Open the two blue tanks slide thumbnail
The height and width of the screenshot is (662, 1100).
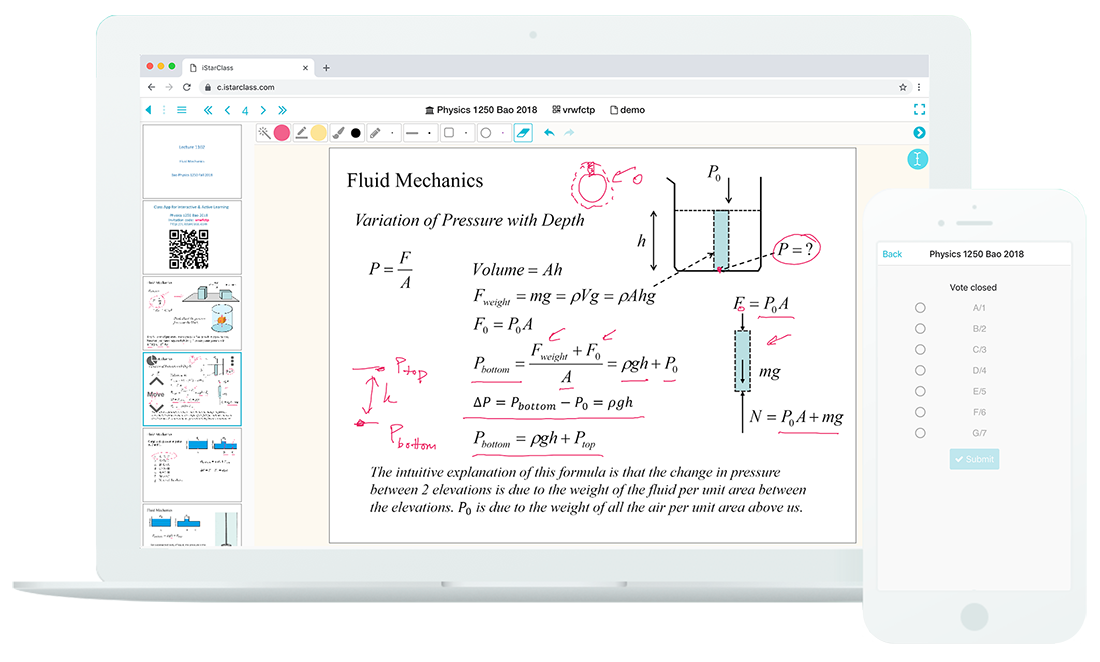point(192,465)
